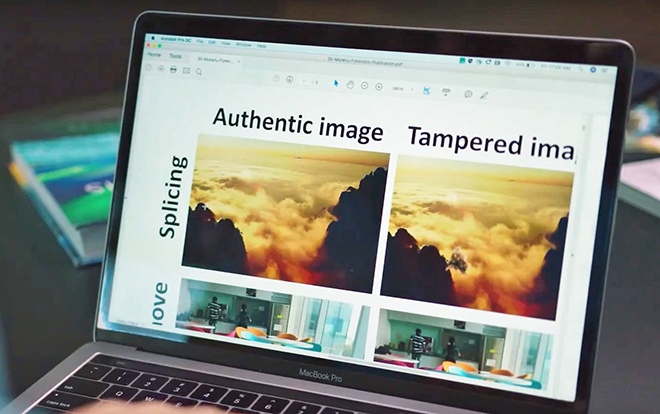Zoom out with the minus circle

point(364,85)
